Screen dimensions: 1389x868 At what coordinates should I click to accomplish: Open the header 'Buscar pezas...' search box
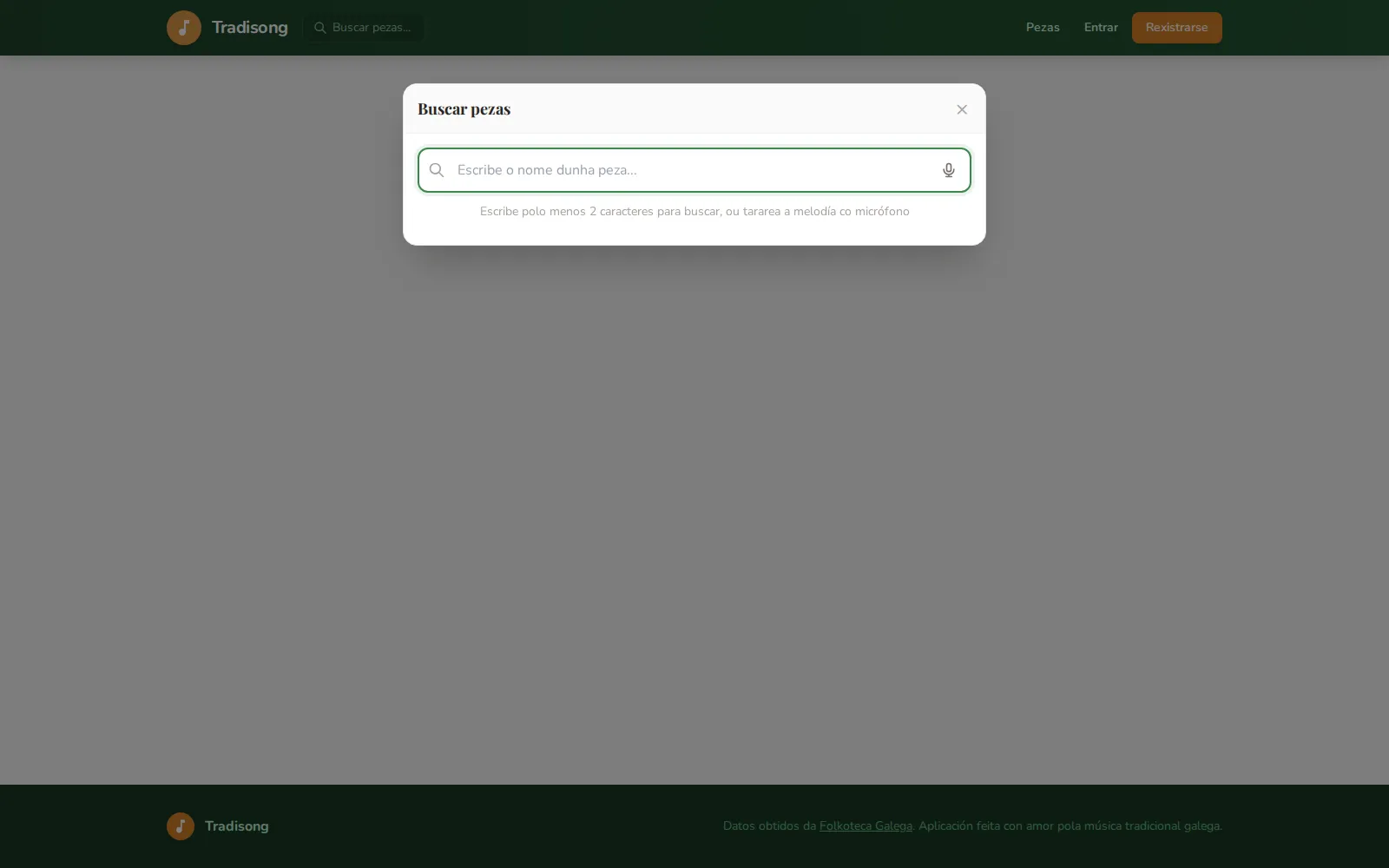364,28
